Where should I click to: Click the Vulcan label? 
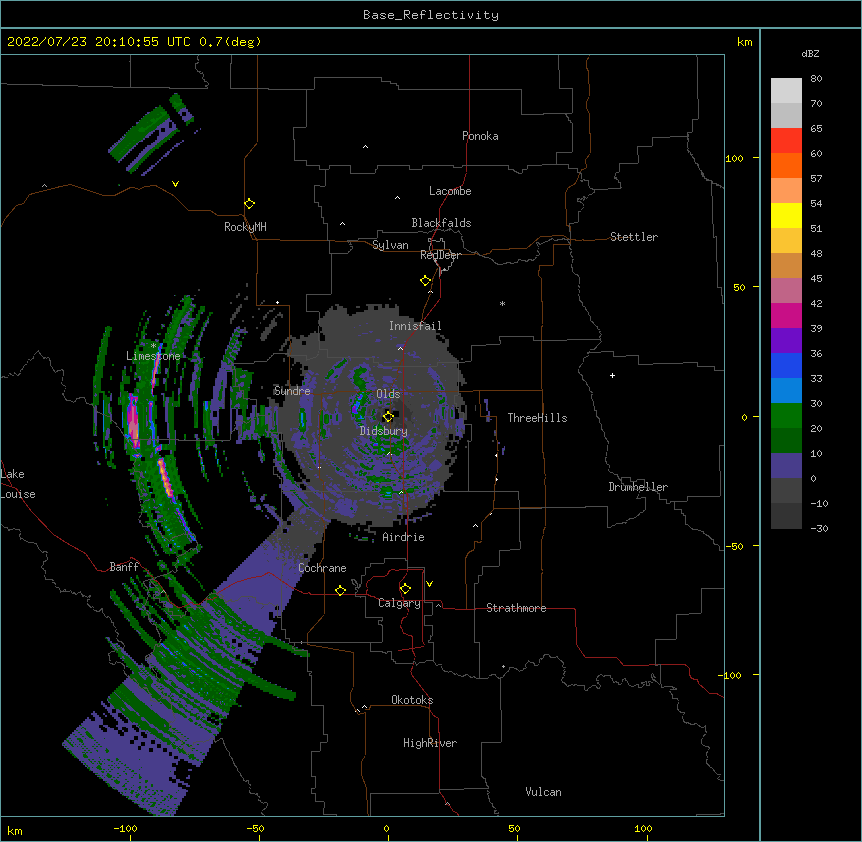tap(544, 792)
